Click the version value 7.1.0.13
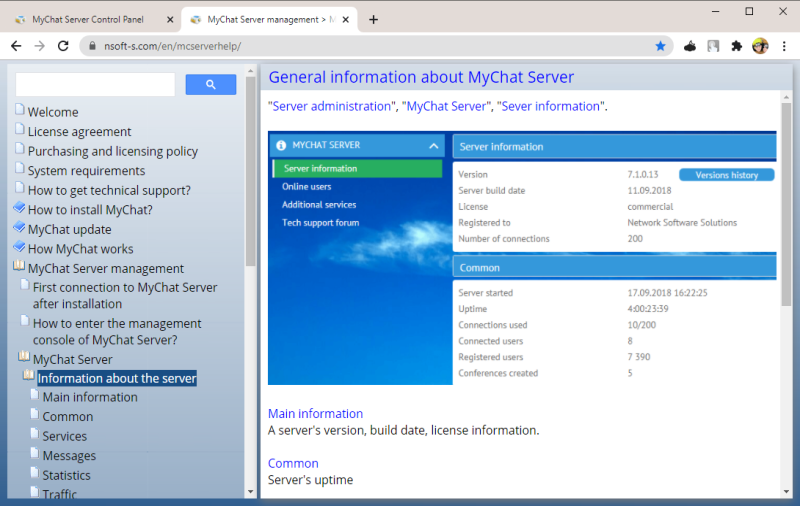 click(x=643, y=174)
